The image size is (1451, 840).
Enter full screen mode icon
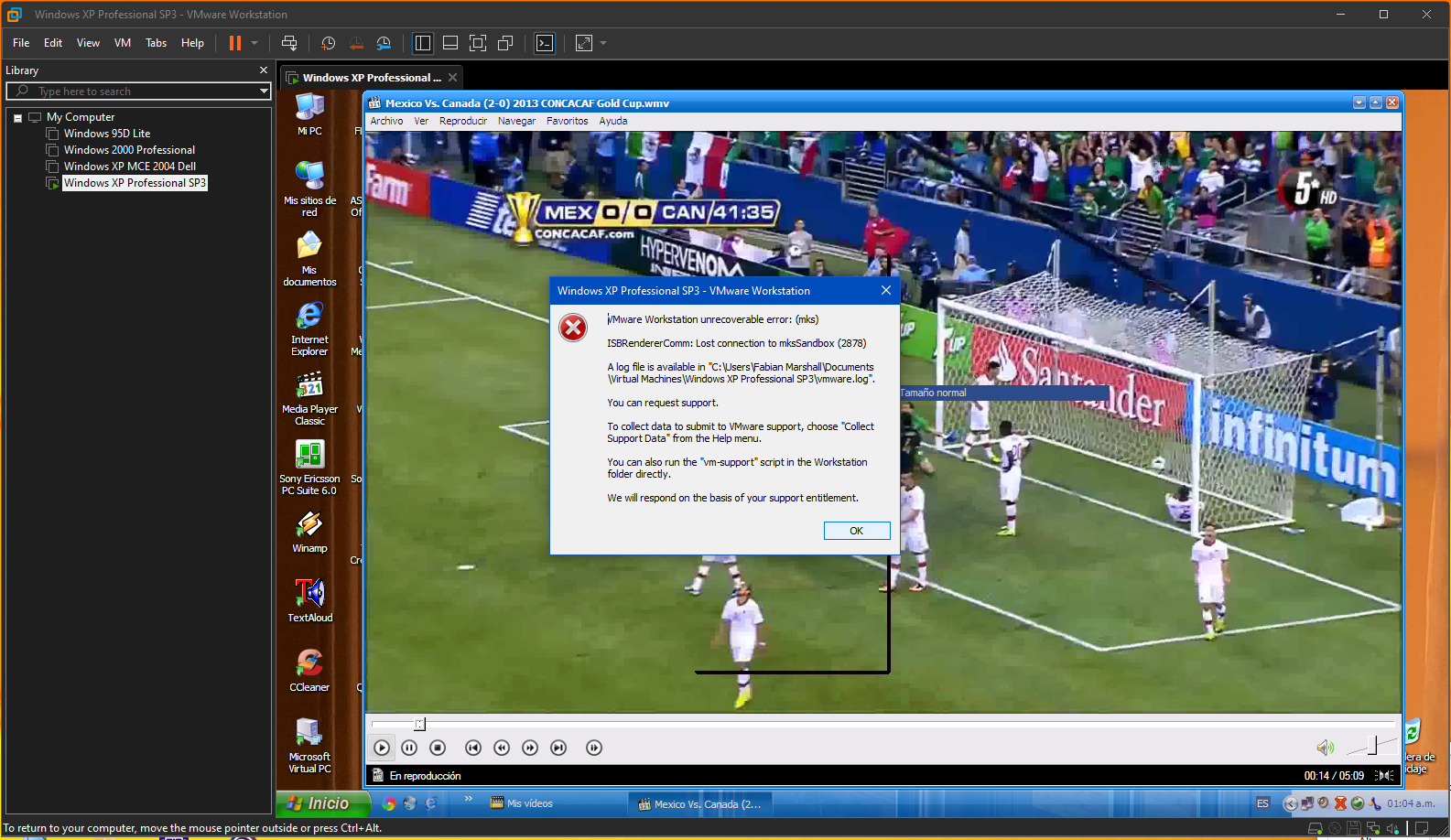coord(478,43)
